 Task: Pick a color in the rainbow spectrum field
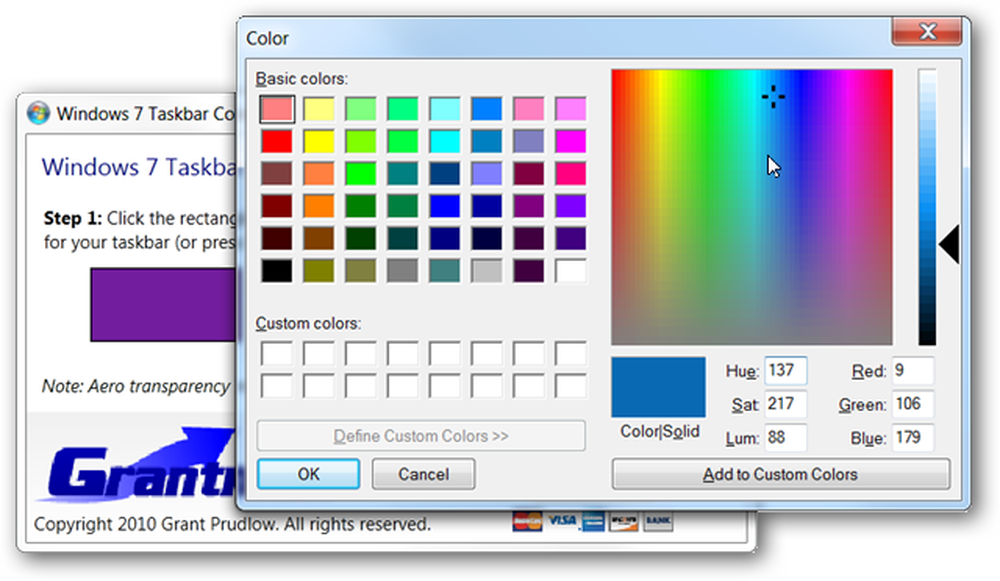752,207
